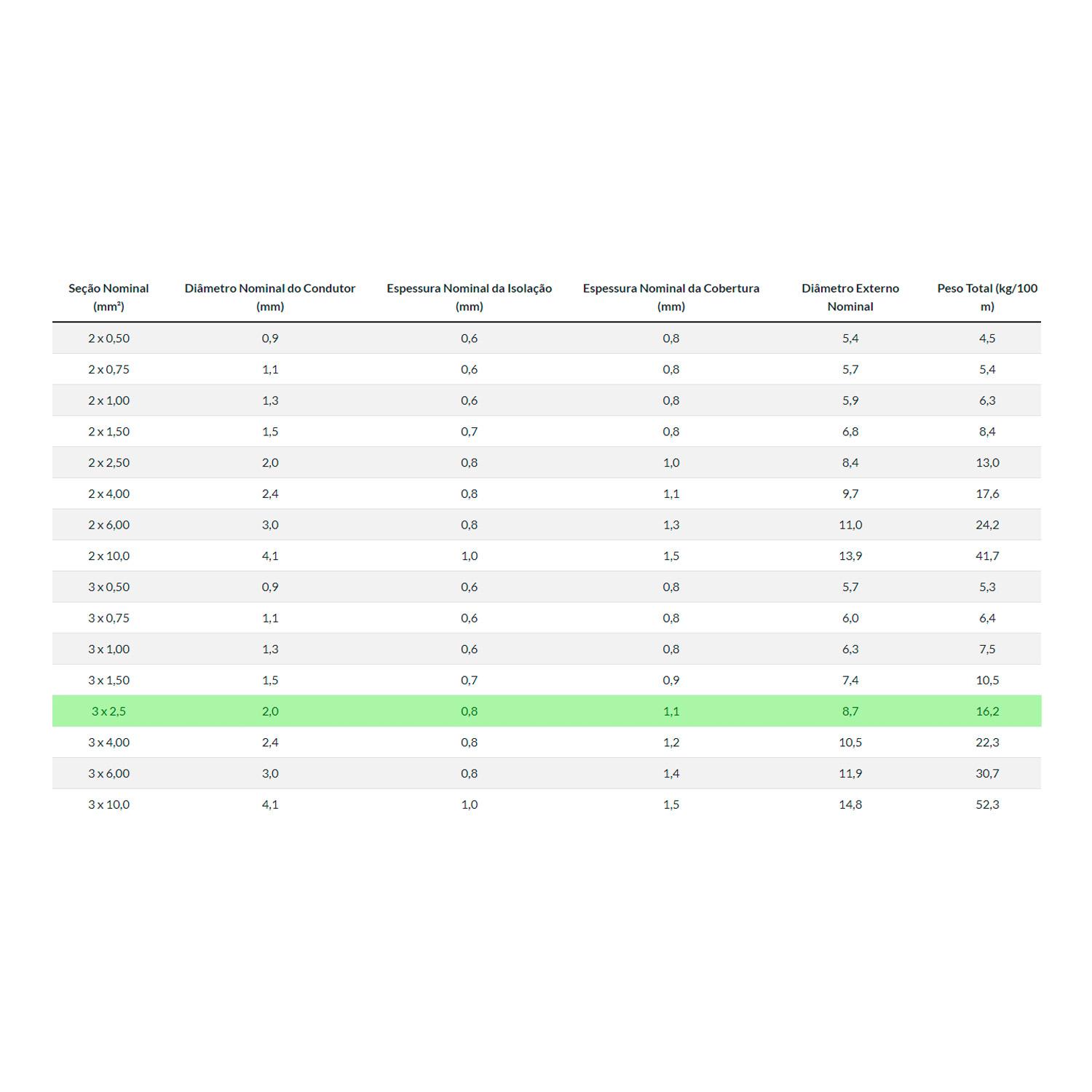The width and height of the screenshot is (1092, 1092).
Task: Select the '2 x 0,50' row label
Action: tap(108, 338)
